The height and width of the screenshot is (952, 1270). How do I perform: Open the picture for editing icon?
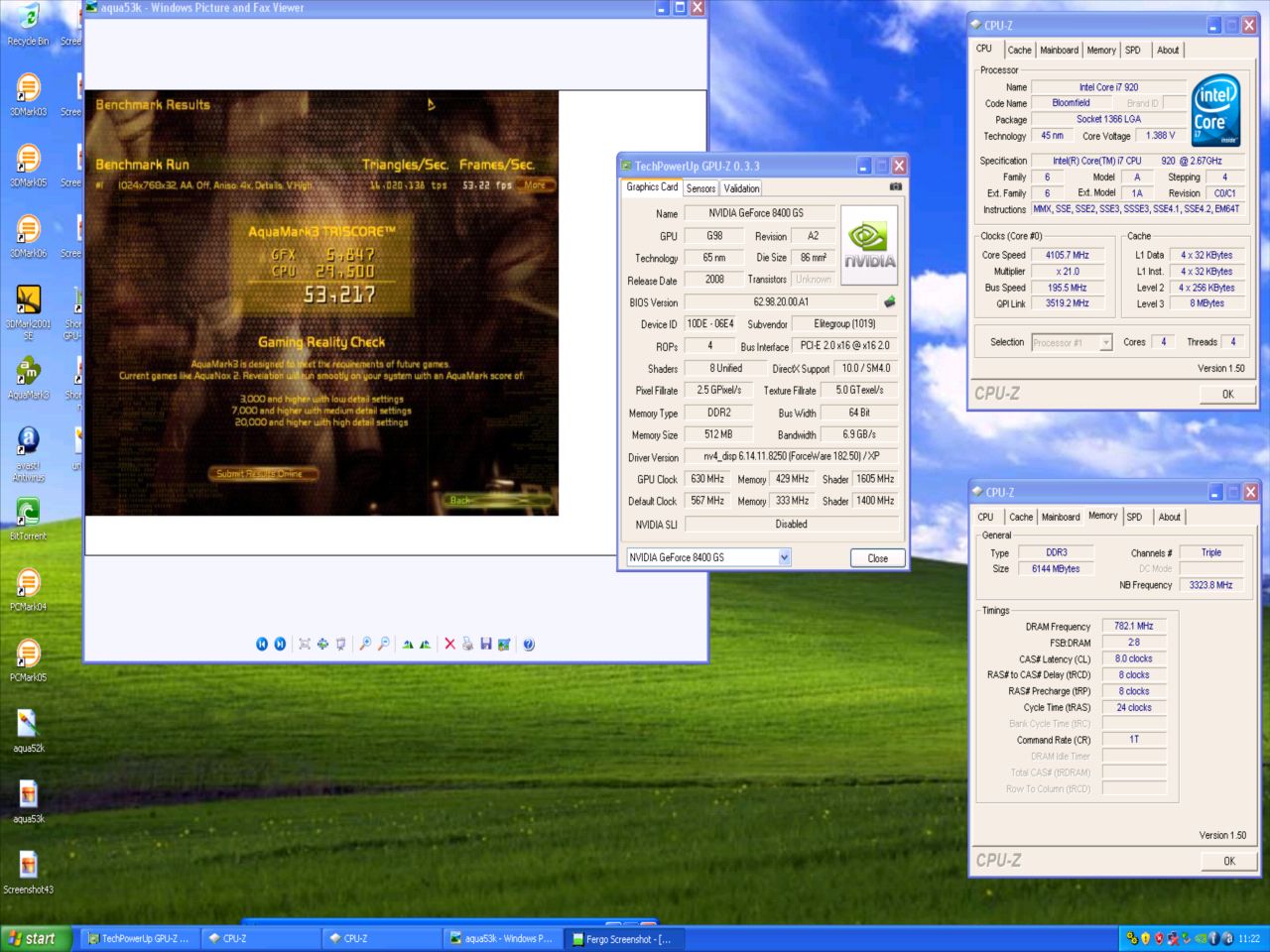pyautogui.click(x=504, y=644)
